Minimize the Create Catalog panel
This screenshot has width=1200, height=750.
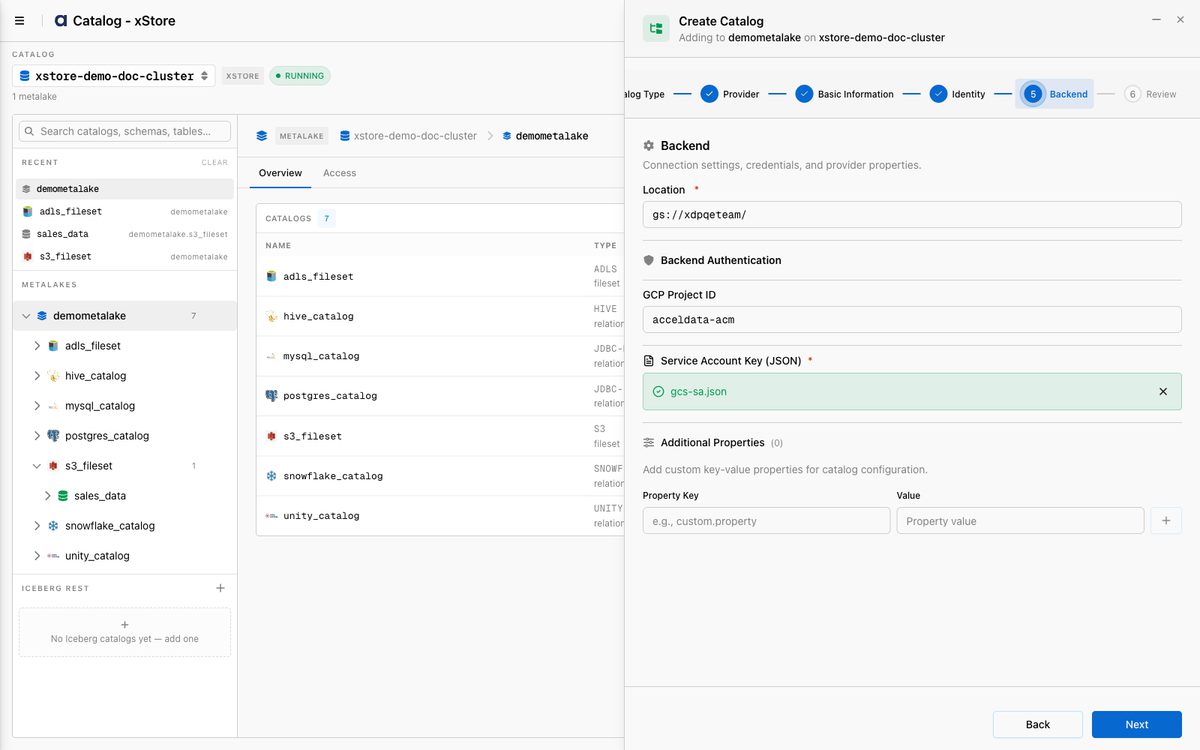click(1156, 20)
